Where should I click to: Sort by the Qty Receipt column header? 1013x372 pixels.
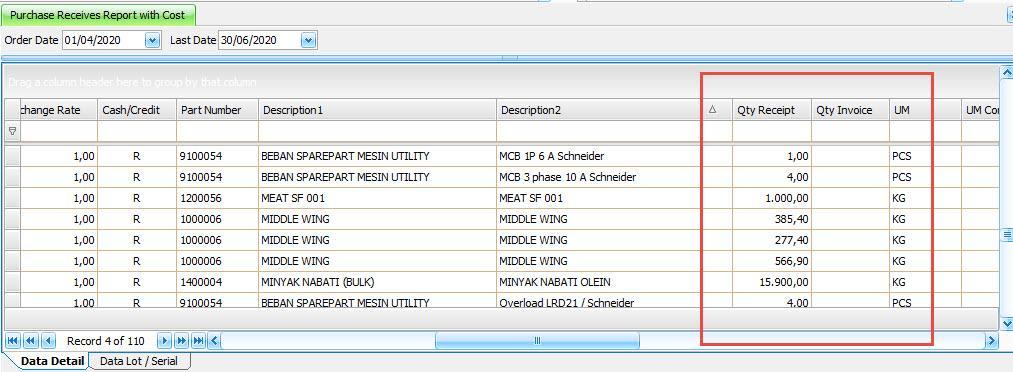772,110
